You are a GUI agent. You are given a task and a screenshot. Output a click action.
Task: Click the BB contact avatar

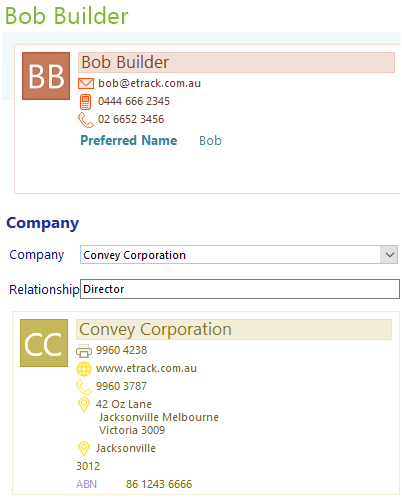point(46,76)
